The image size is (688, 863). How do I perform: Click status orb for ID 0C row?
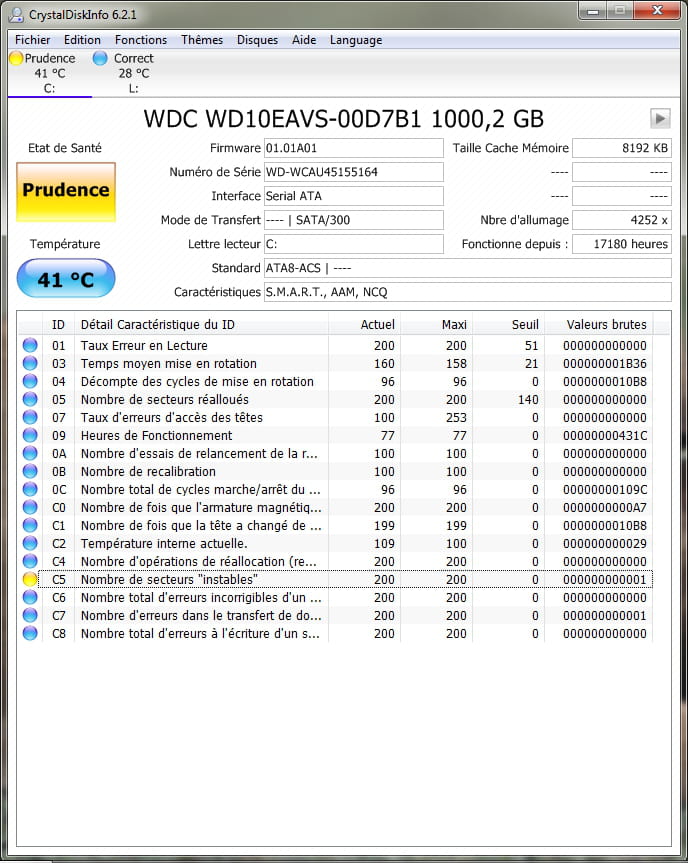pyautogui.click(x=30, y=489)
